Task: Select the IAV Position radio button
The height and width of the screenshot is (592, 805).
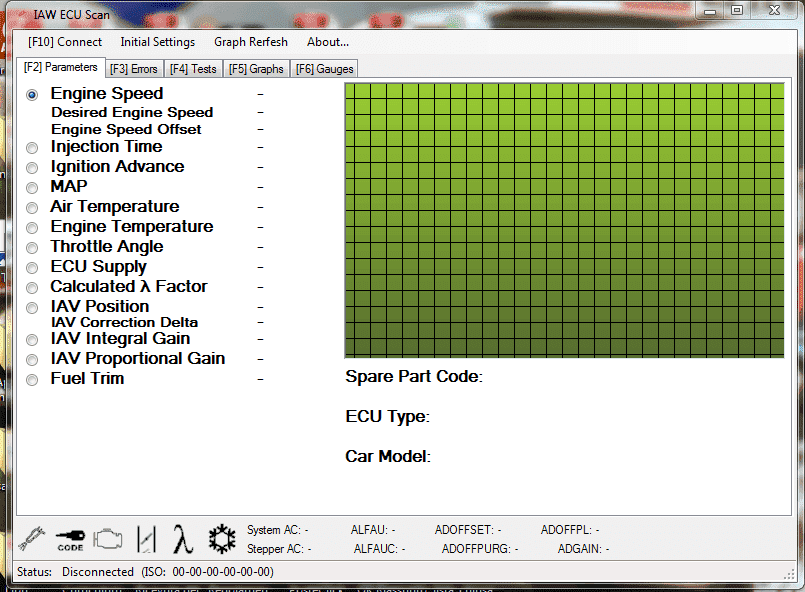Action: click(x=32, y=308)
